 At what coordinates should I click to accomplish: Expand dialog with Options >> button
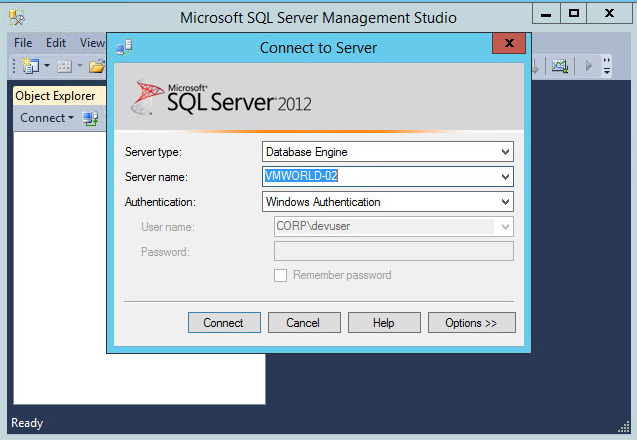[x=472, y=323]
